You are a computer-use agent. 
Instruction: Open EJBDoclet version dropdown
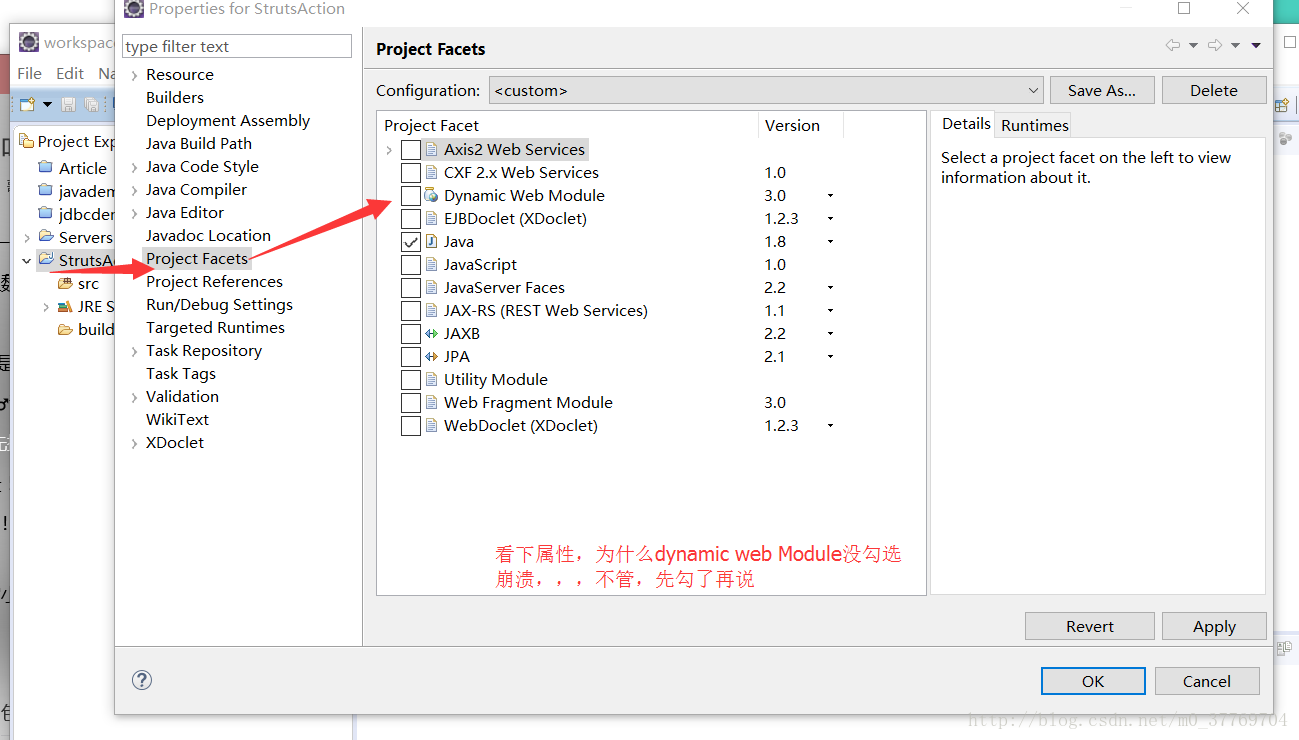point(830,219)
